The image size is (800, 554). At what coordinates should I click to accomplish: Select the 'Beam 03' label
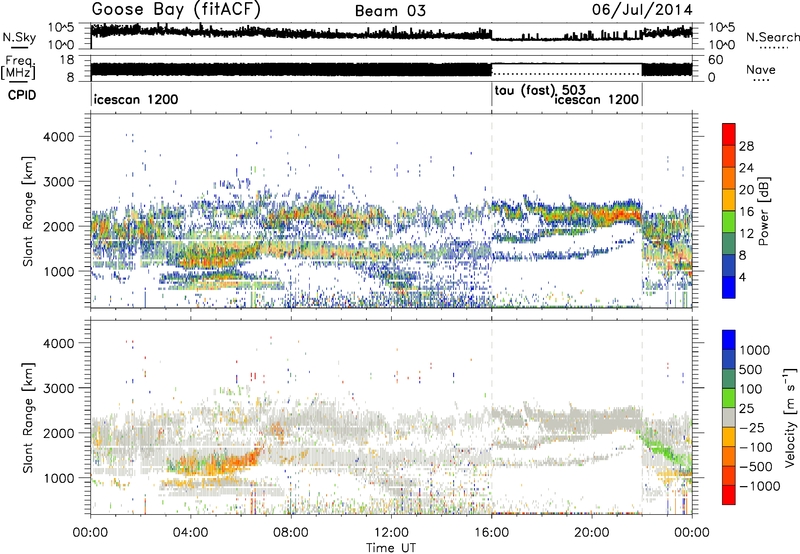pos(390,11)
